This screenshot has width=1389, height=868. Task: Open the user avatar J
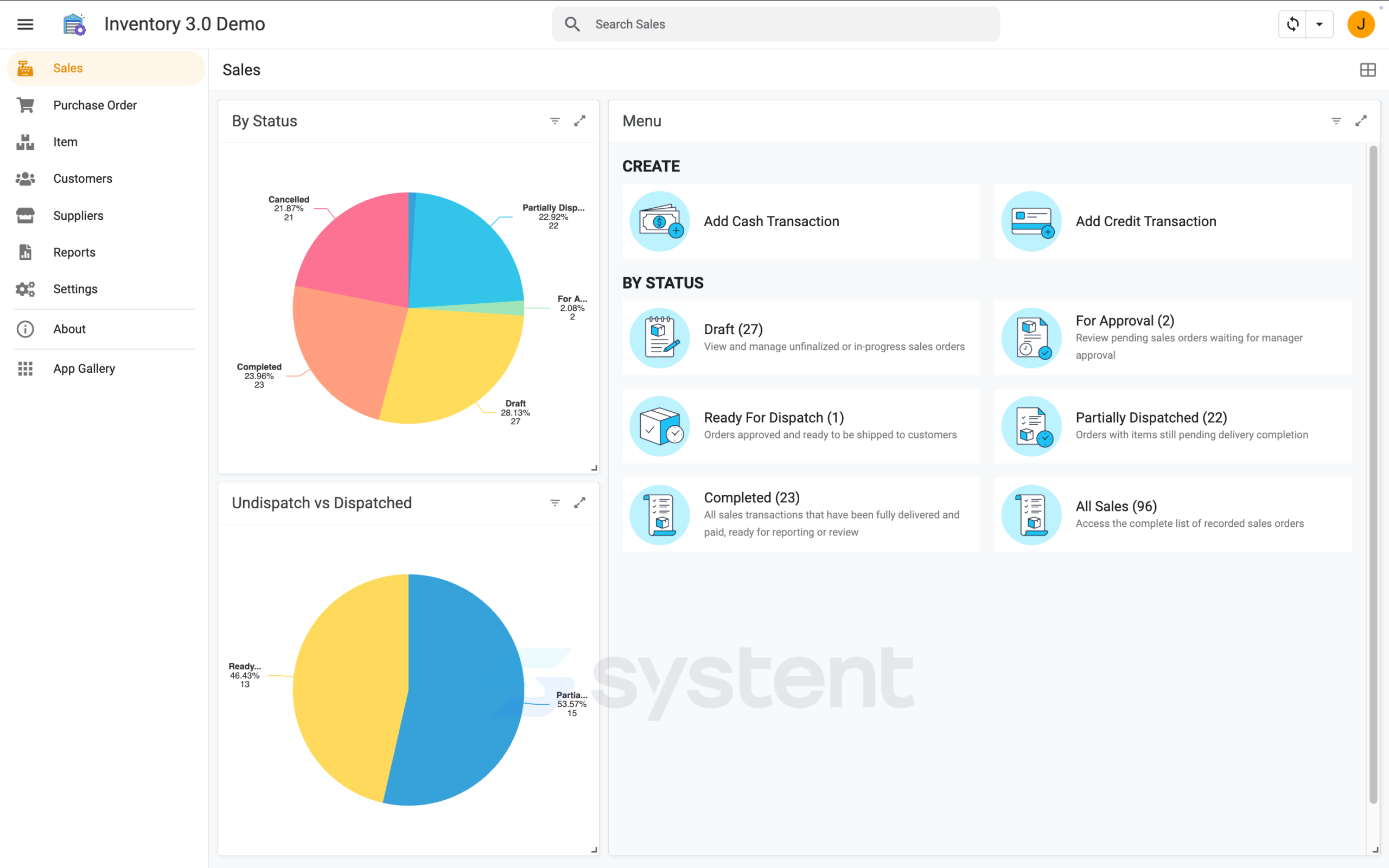coord(1361,24)
